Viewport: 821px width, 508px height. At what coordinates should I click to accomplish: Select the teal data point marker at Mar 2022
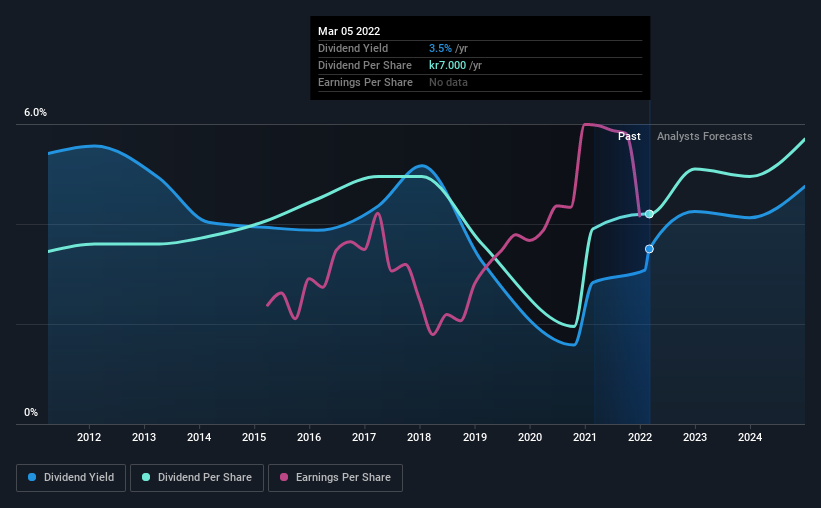[x=649, y=214]
